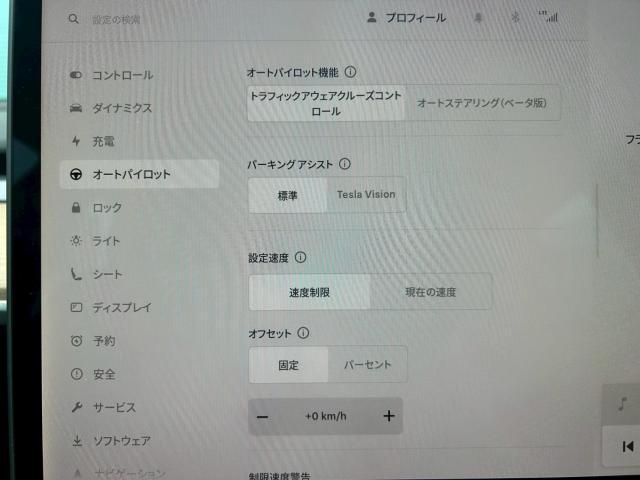This screenshot has height=480, width=640.
Task: Click the search magnifier icon
Action: click(x=73, y=19)
